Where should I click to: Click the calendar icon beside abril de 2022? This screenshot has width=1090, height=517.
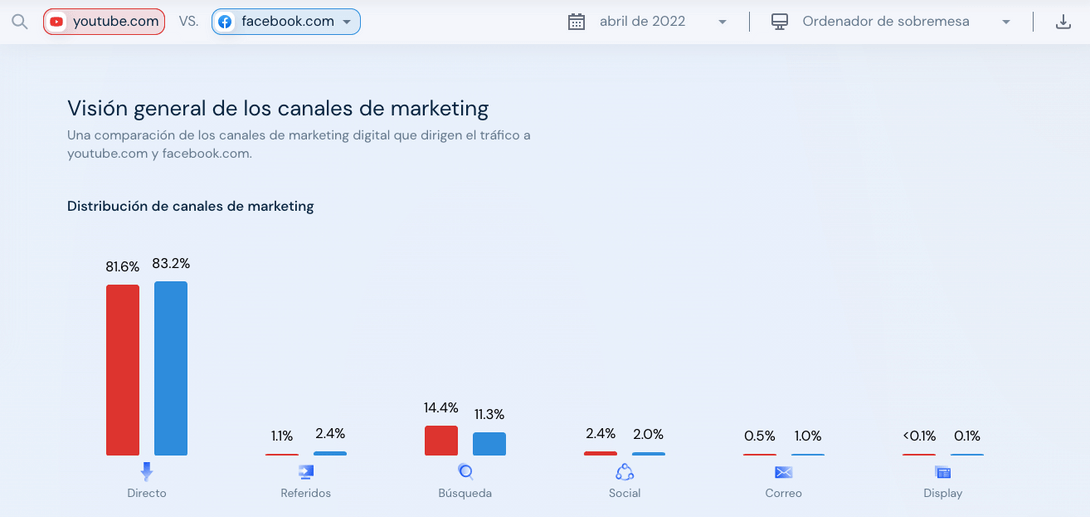pyautogui.click(x=576, y=22)
